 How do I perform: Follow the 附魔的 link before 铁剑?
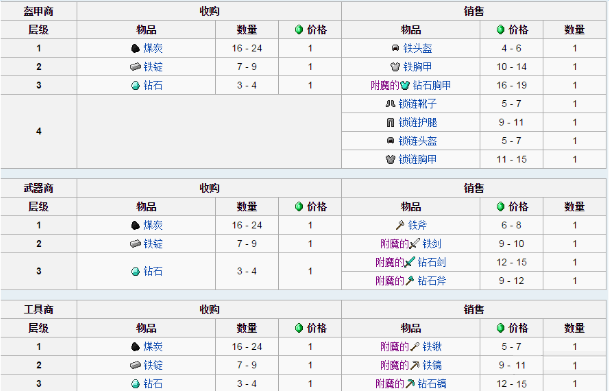[395, 244]
